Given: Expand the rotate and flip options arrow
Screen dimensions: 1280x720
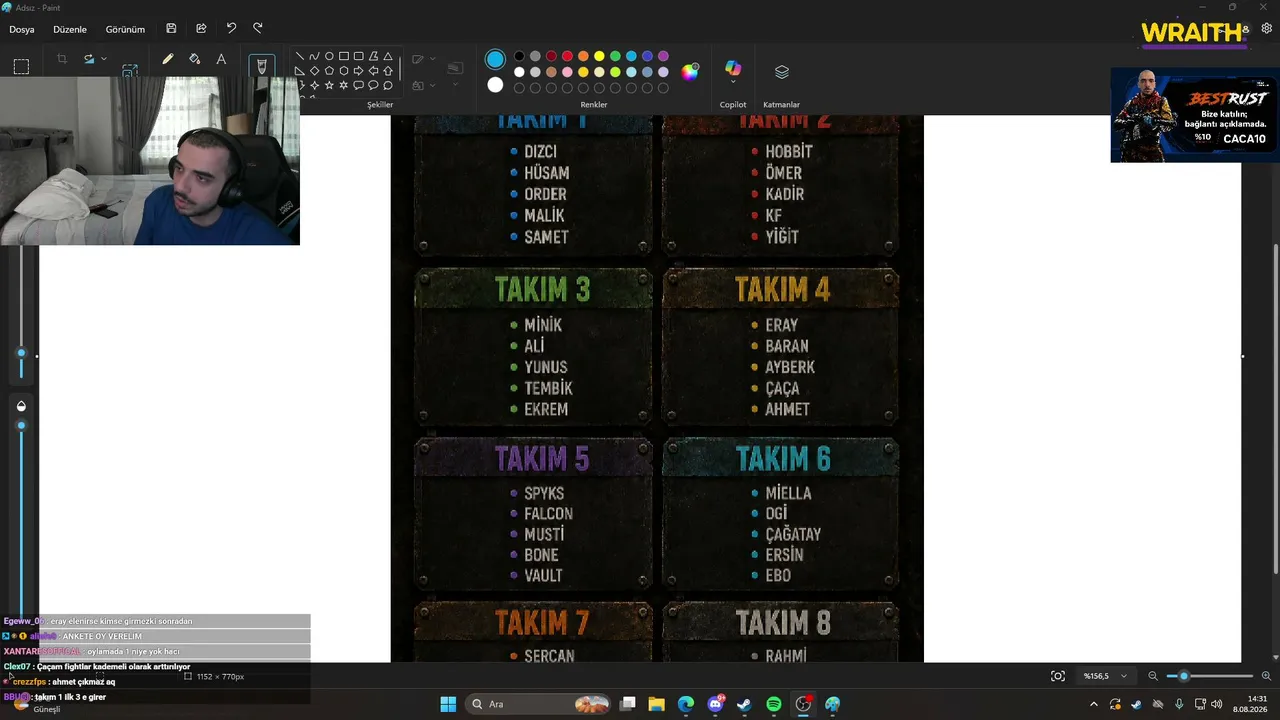Looking at the screenshot, I should (x=103, y=59).
